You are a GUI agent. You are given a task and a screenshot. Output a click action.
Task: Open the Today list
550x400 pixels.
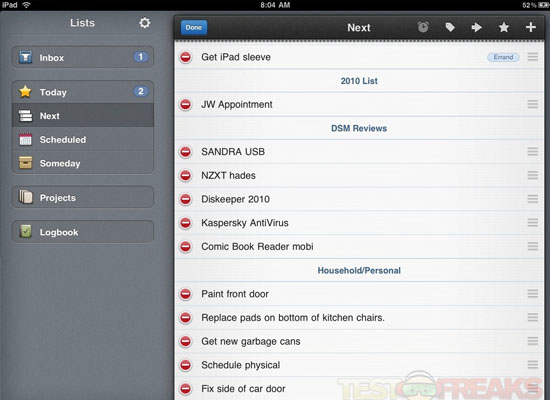83,92
